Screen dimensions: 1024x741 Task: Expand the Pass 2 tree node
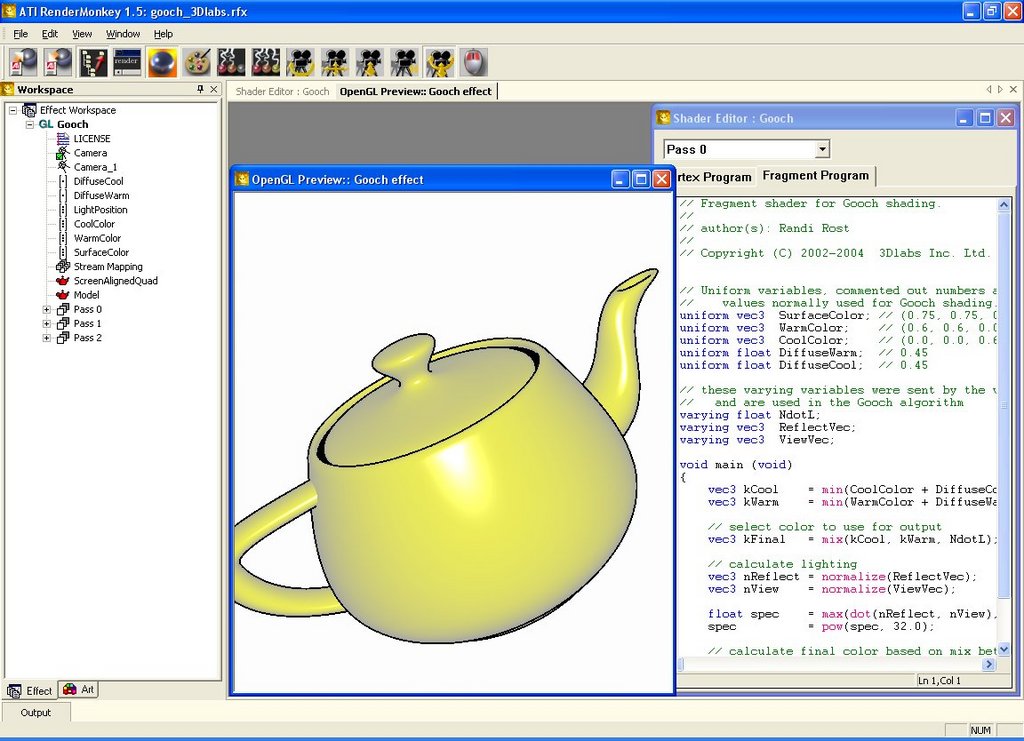(46, 338)
